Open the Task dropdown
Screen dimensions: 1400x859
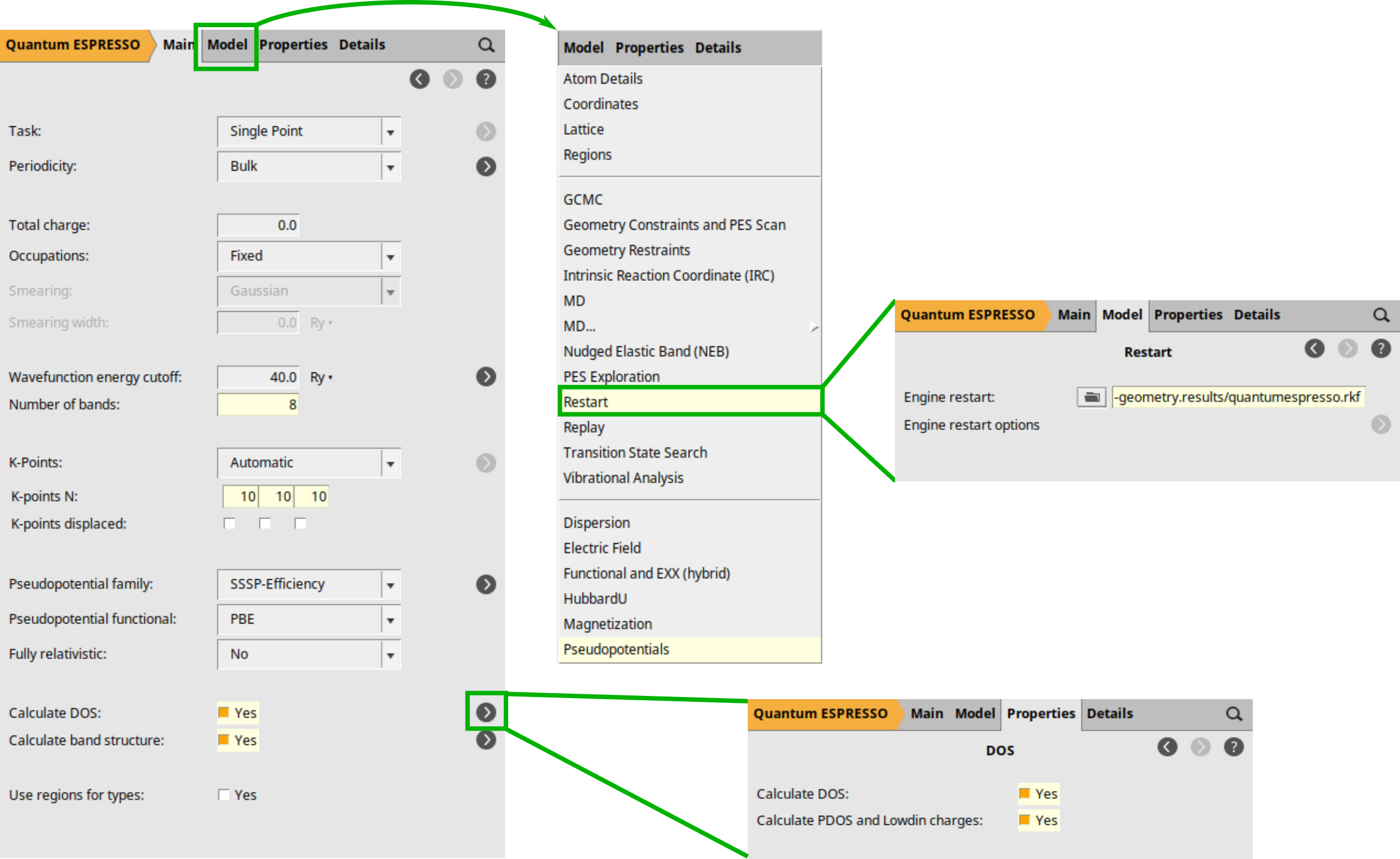point(309,131)
